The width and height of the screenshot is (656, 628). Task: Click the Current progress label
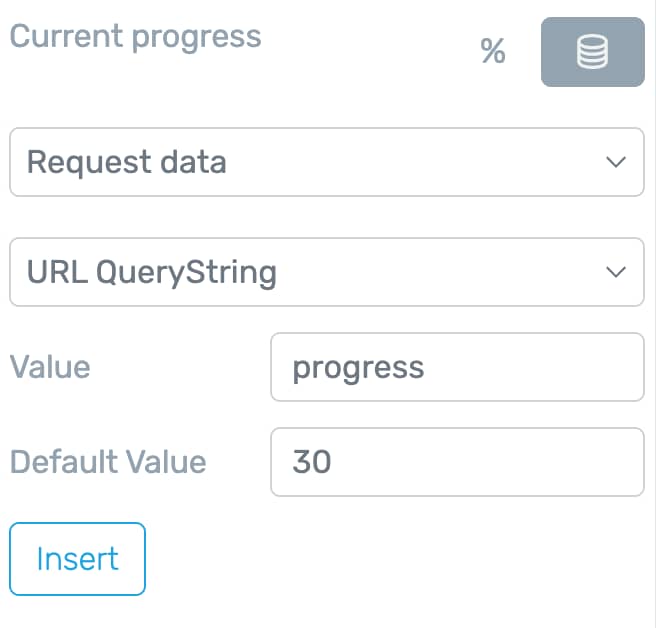(x=136, y=38)
